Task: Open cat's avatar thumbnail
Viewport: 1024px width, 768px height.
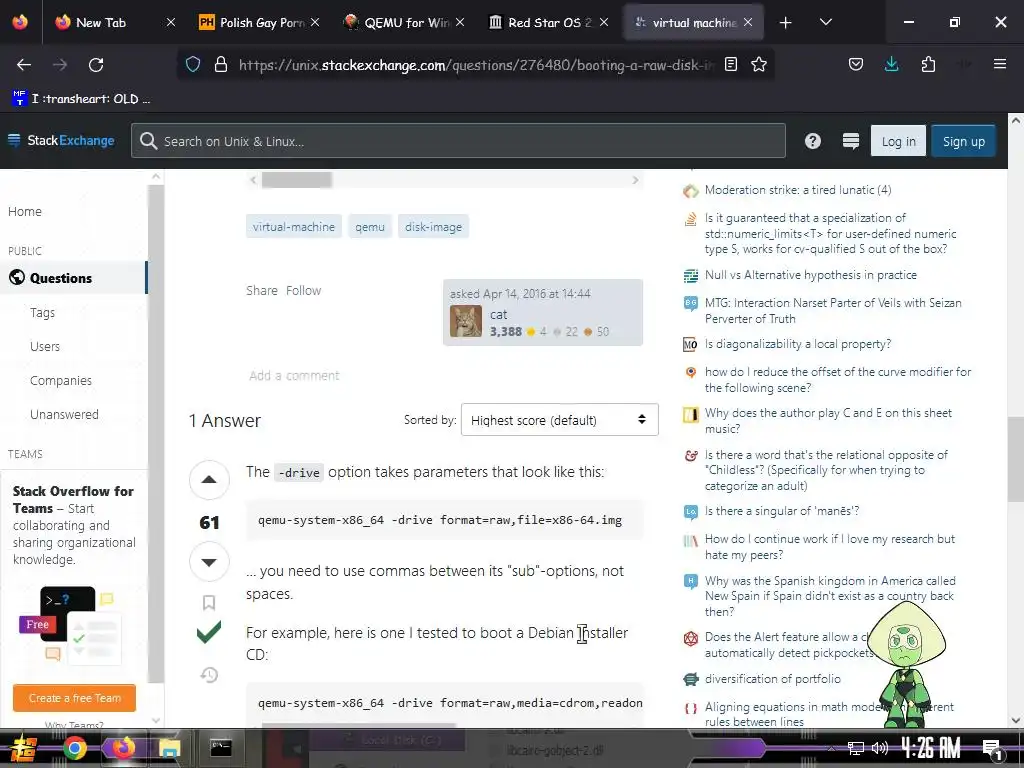Action: click(466, 321)
